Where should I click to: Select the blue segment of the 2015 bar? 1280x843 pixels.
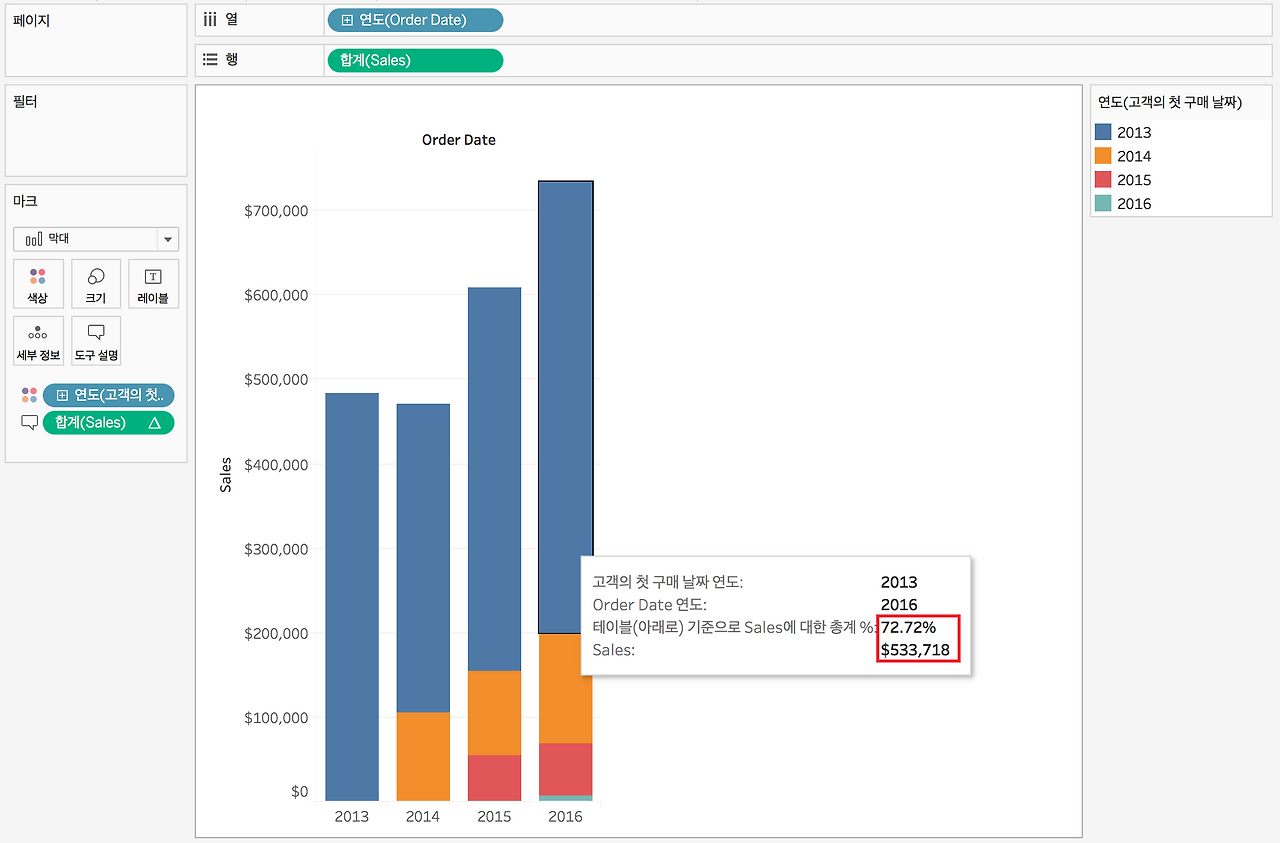494,479
